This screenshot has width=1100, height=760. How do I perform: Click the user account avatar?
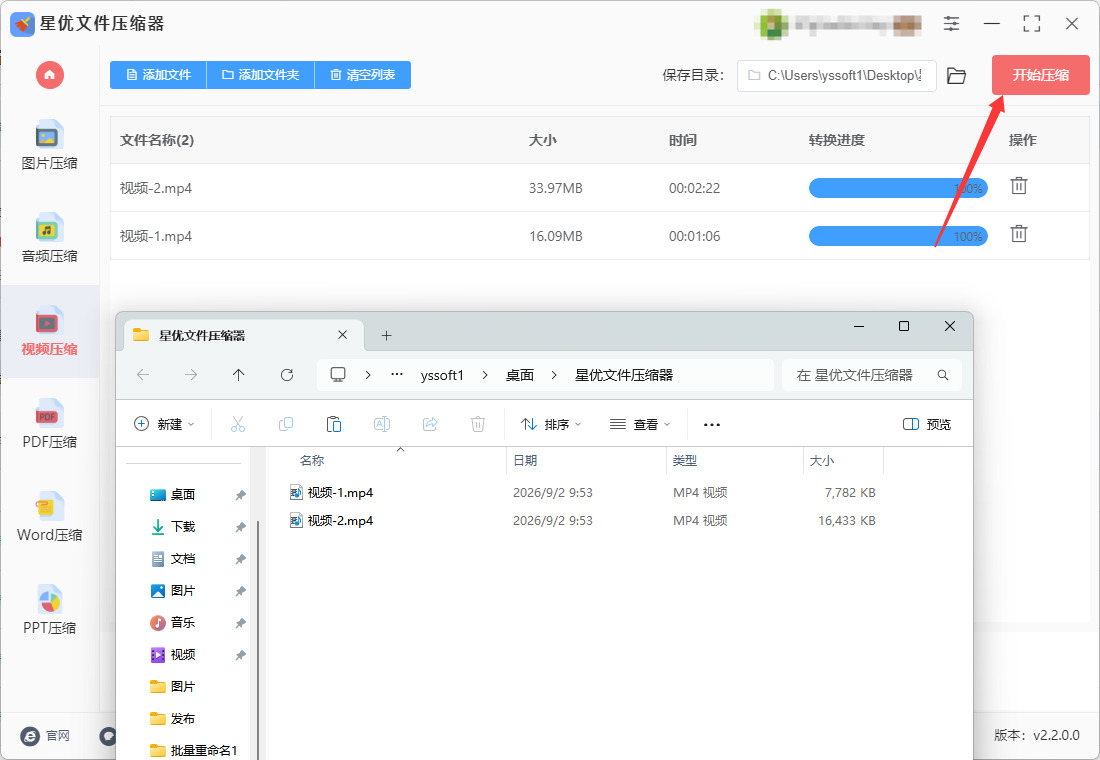pos(772,24)
